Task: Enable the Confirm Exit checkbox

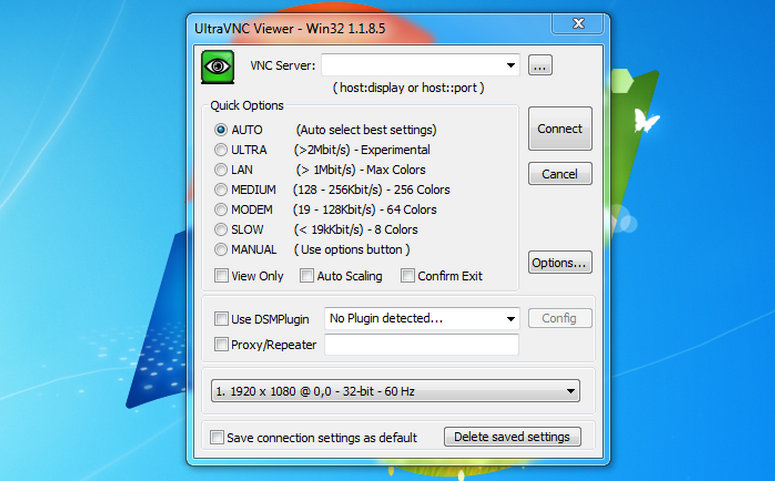Action: click(x=407, y=275)
